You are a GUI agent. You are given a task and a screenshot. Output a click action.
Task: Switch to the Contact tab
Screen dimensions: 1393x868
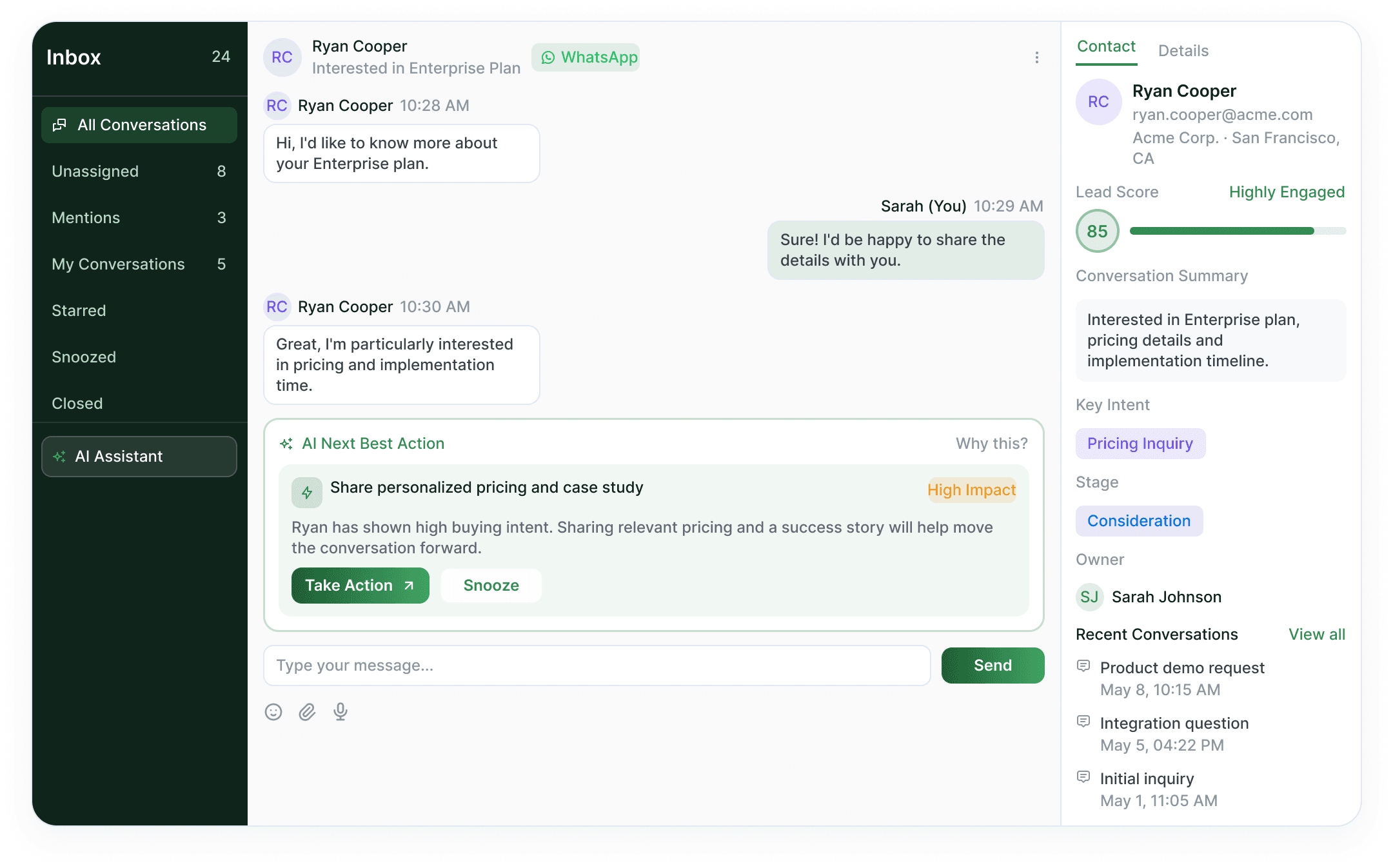pos(1107,46)
